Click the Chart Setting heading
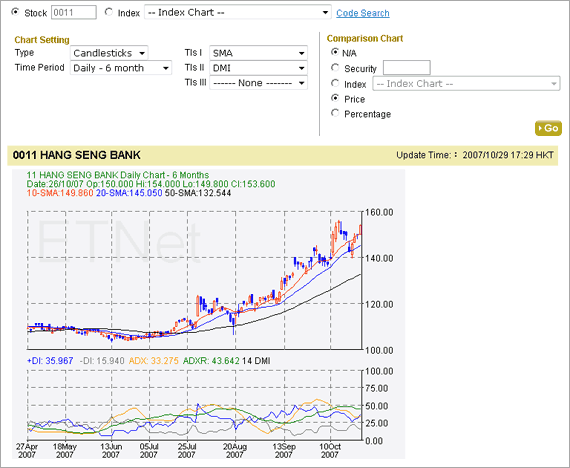Screen dimensions: 570x468 [42, 40]
